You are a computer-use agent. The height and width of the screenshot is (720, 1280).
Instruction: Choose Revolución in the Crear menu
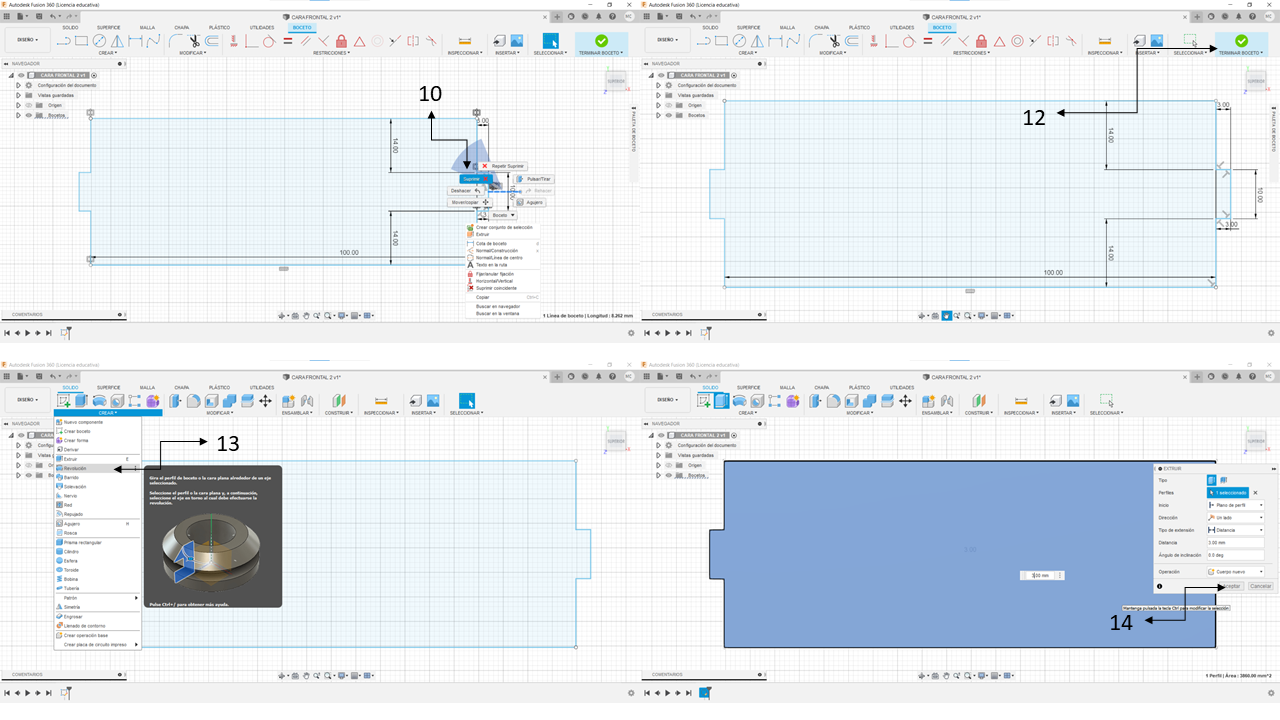(x=98, y=468)
